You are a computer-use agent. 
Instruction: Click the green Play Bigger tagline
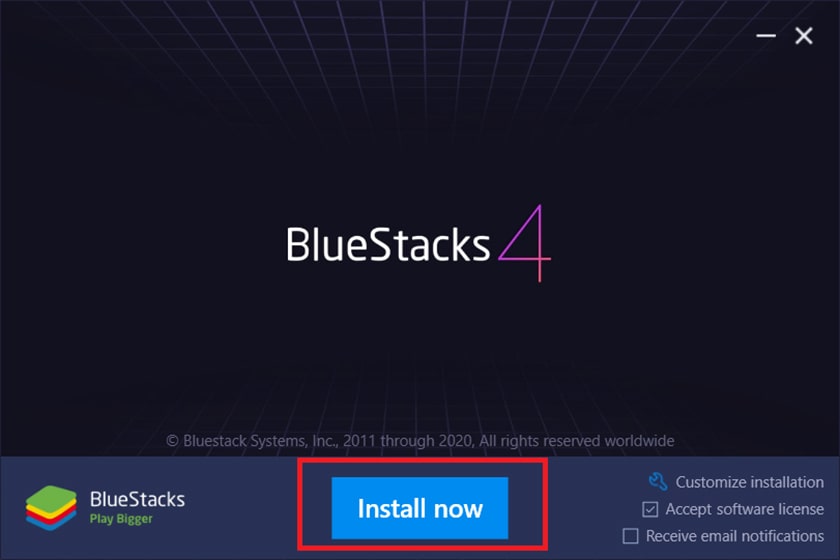pyautogui.click(x=121, y=519)
